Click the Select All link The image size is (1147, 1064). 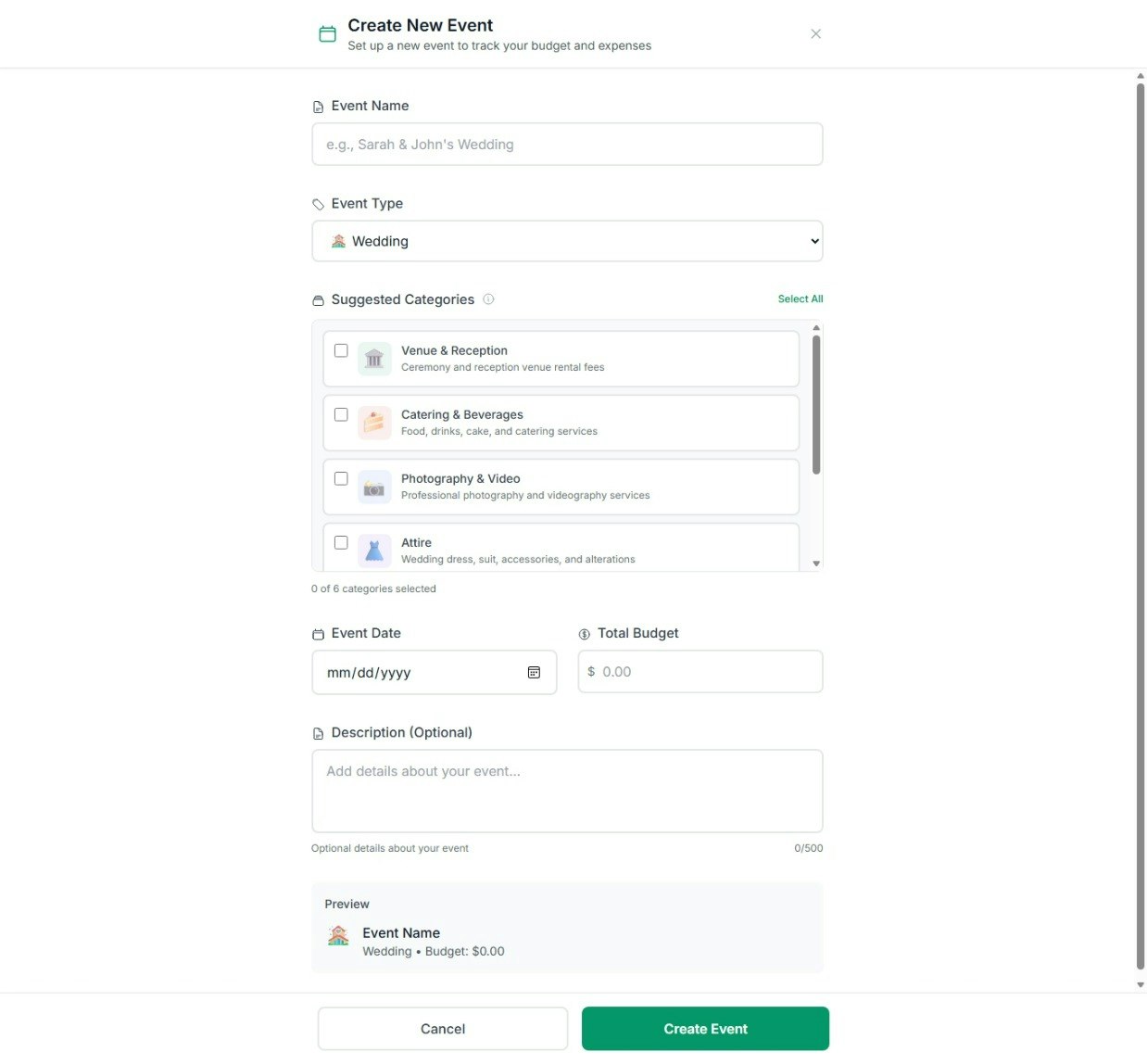pos(800,298)
